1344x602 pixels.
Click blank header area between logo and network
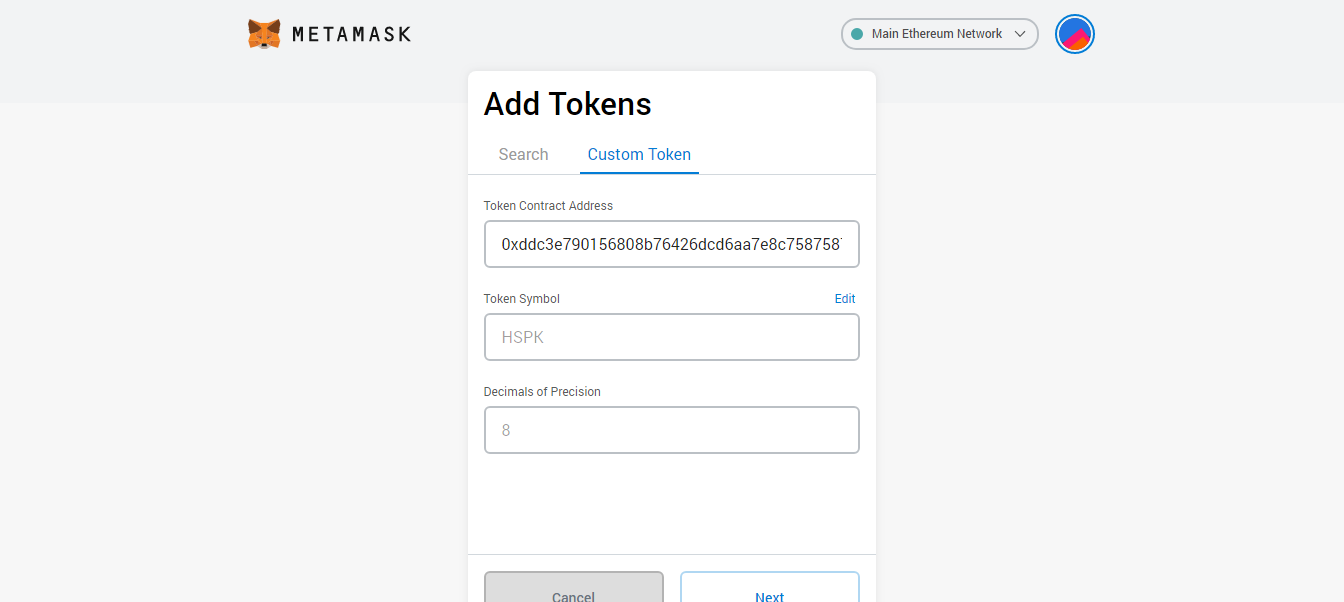coord(620,34)
